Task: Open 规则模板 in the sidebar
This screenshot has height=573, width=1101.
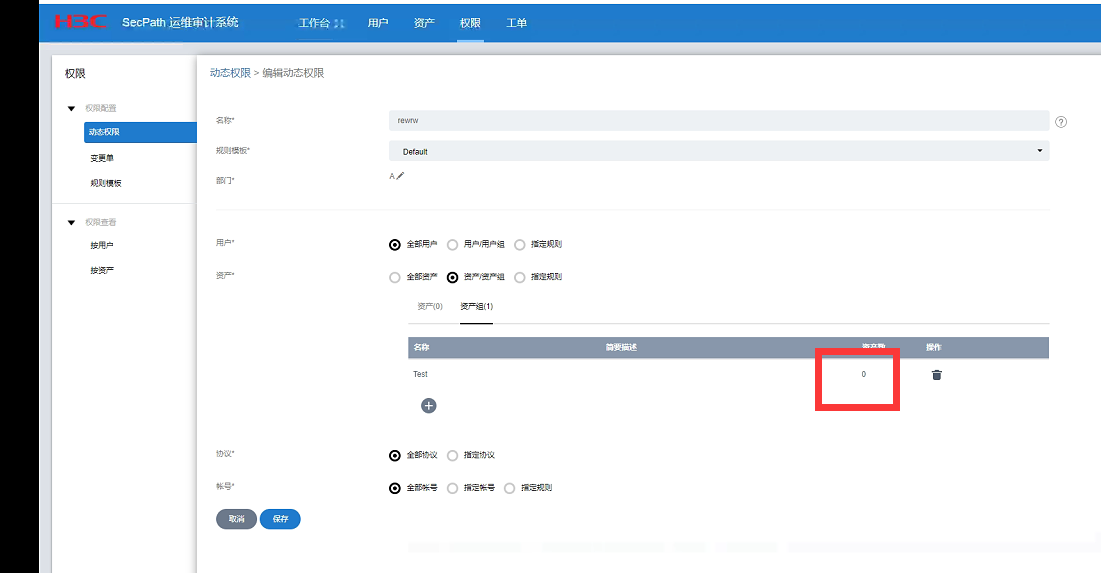Action: (x=105, y=183)
